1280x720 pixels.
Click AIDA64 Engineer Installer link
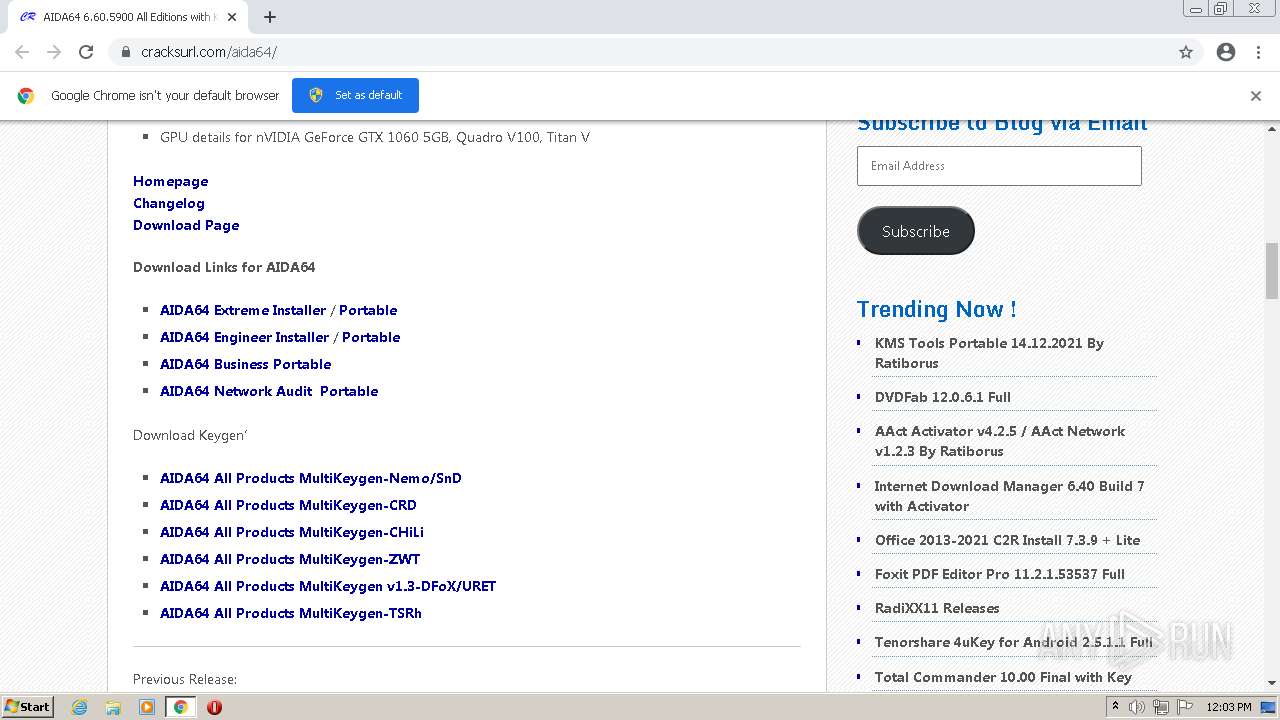pyautogui.click(x=245, y=337)
